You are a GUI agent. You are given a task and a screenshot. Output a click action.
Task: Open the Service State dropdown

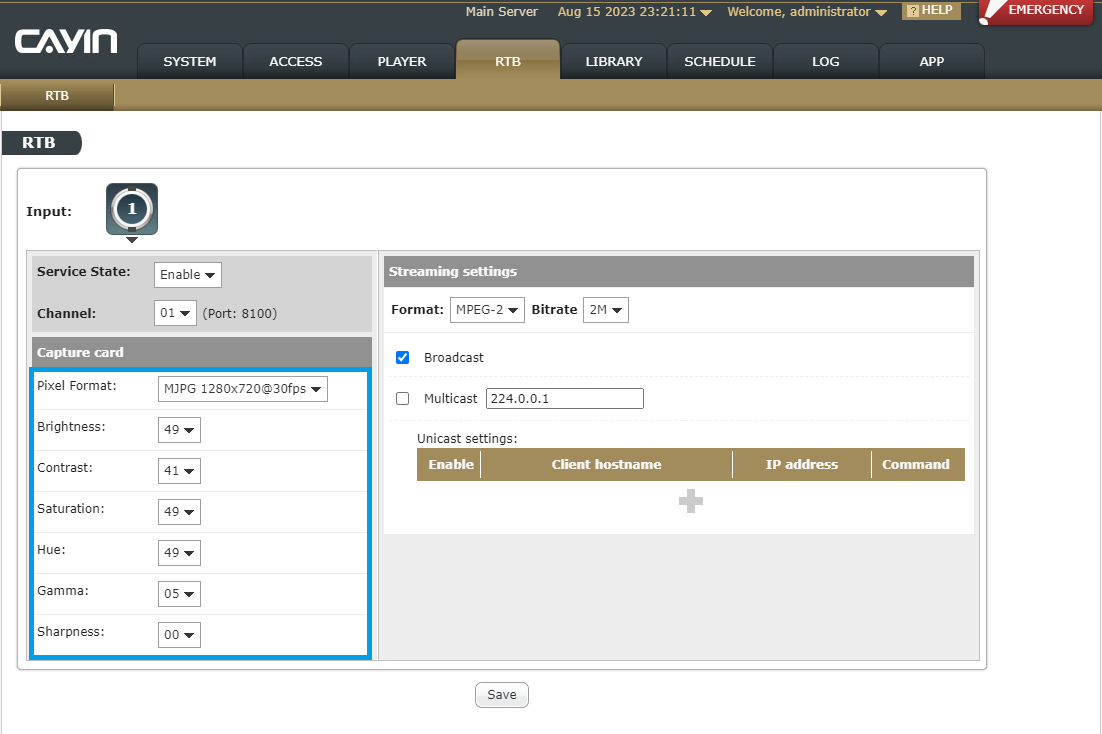188,275
